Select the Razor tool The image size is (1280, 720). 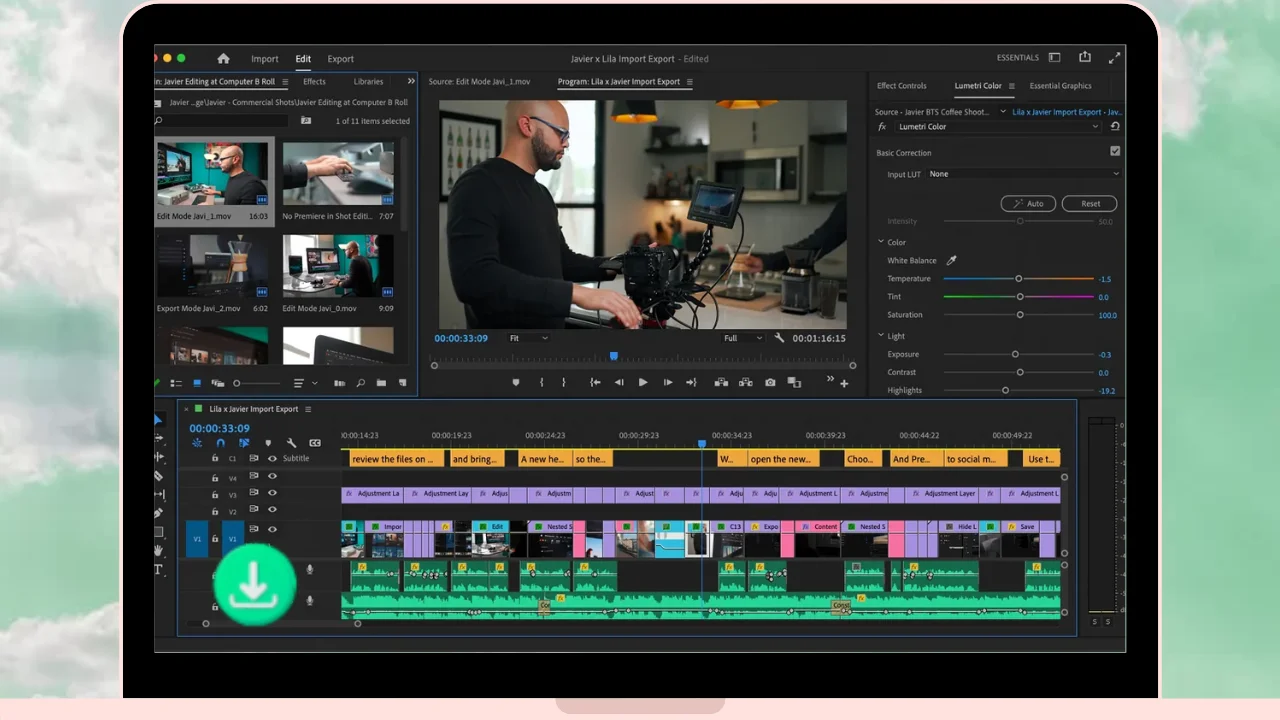click(159, 476)
